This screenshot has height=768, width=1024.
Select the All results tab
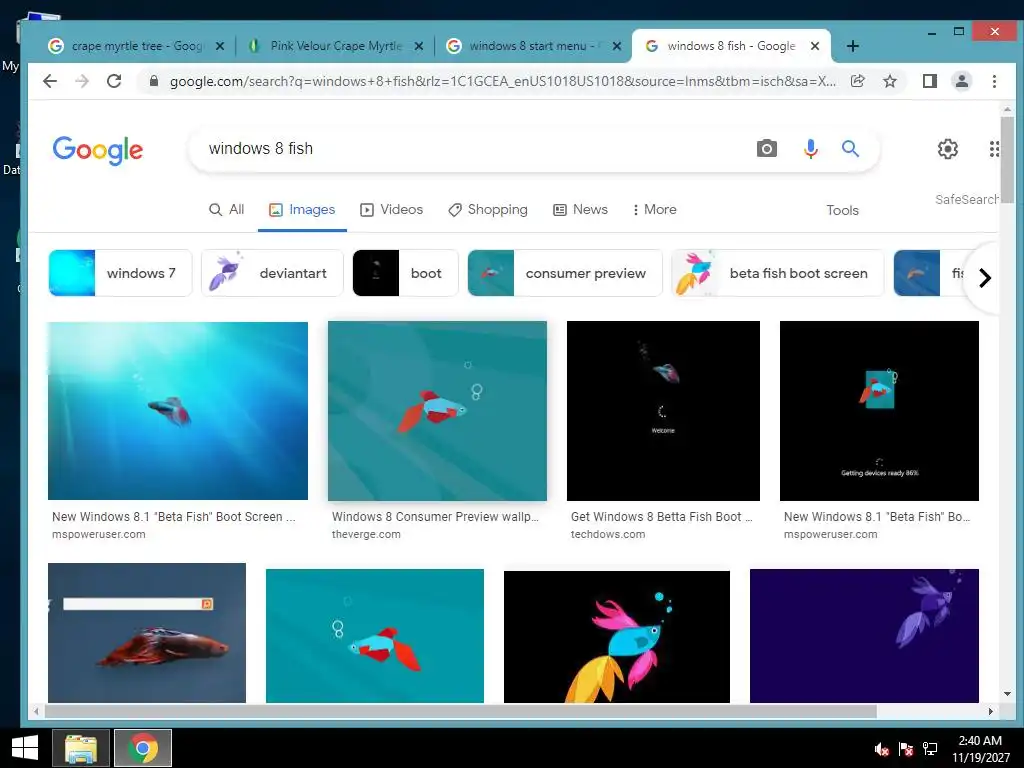(226, 210)
